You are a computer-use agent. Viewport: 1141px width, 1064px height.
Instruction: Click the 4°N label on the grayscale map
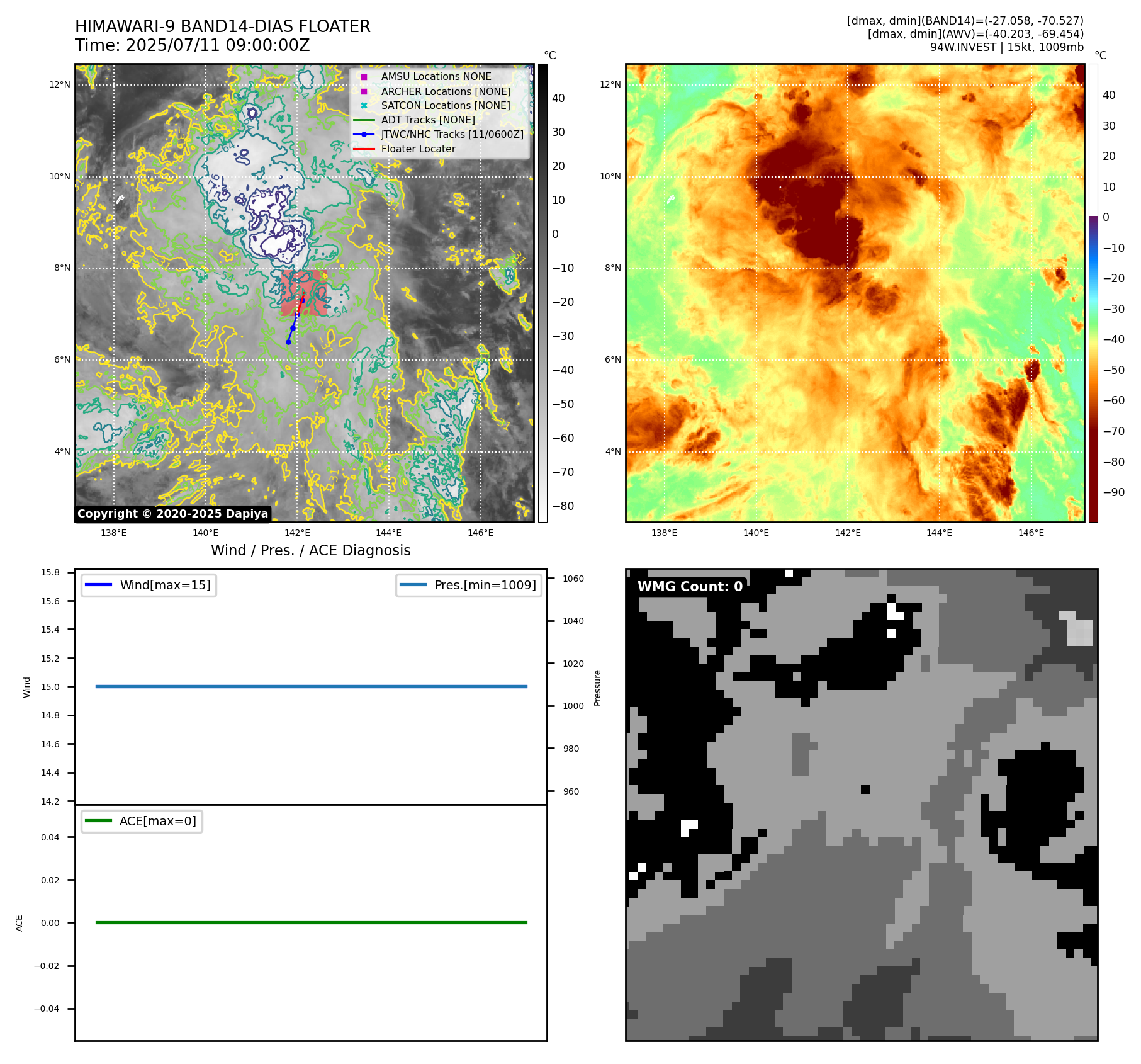pos(62,451)
